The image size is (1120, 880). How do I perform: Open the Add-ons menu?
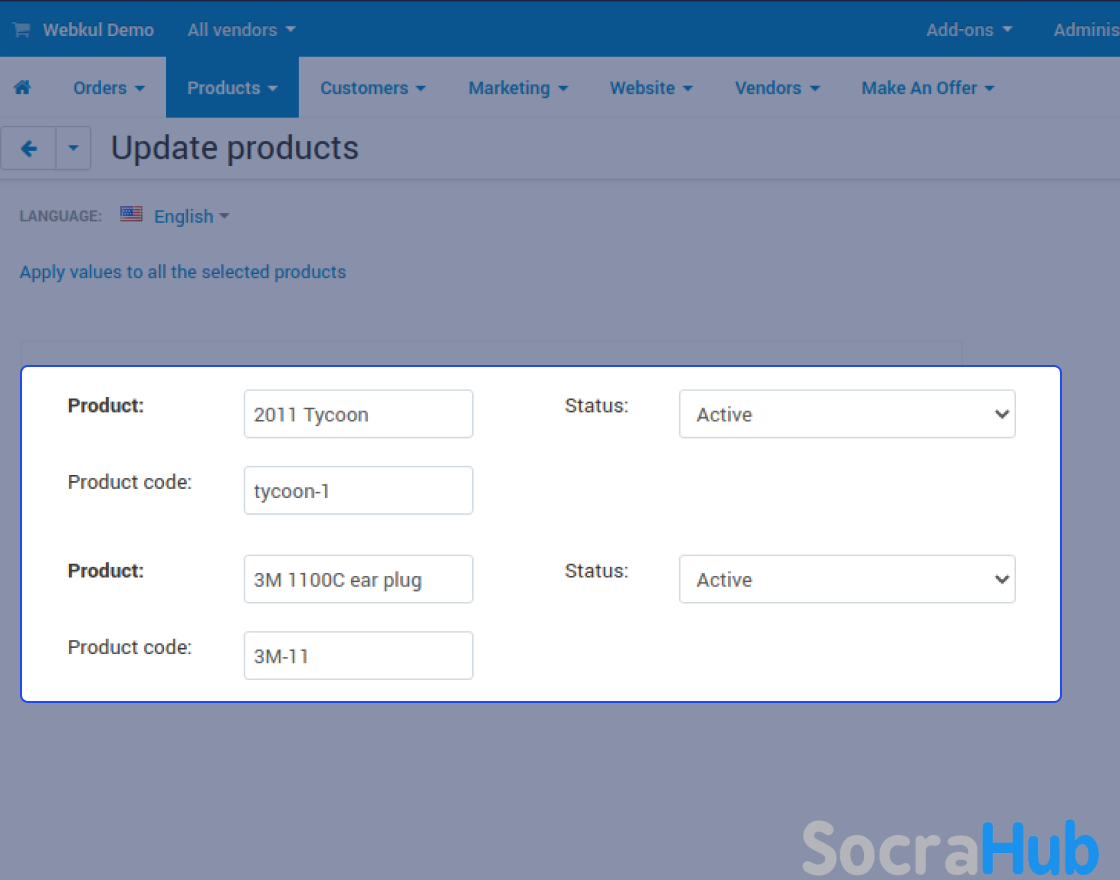968,30
